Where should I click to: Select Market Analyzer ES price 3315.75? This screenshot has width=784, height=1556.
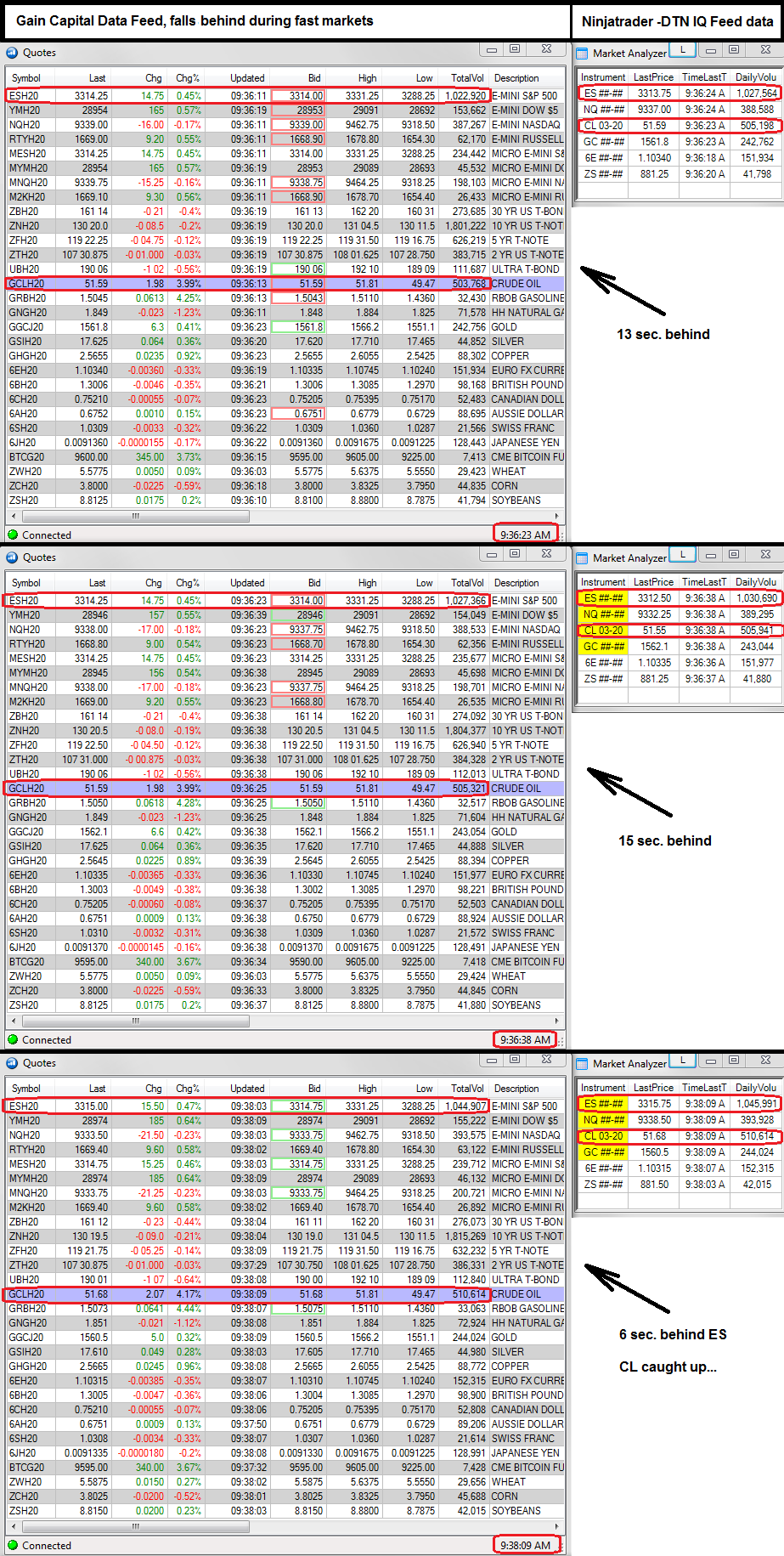(x=653, y=1104)
